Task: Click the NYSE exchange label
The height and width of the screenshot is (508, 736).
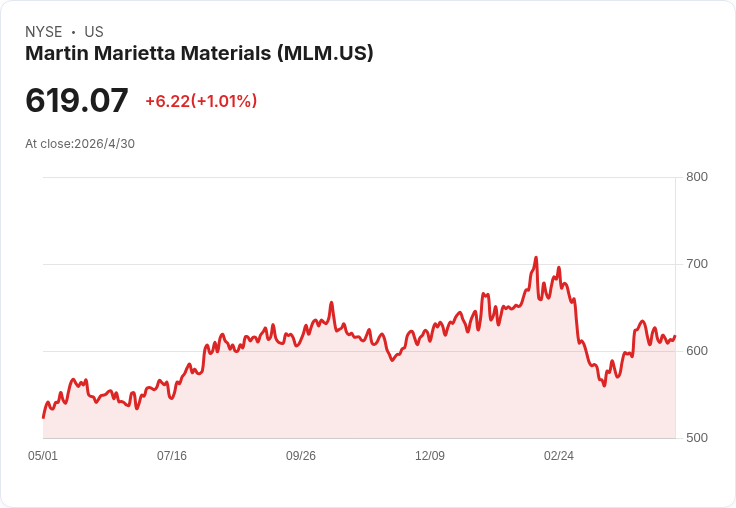Action: pyautogui.click(x=44, y=32)
